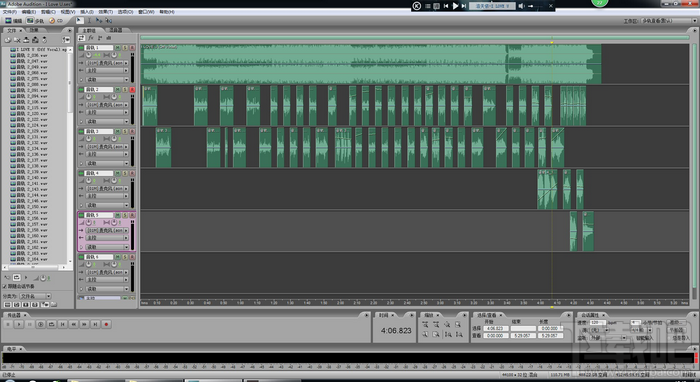Show the FX controls in the Main panel
This screenshot has width=700, height=382.
click(91, 38)
